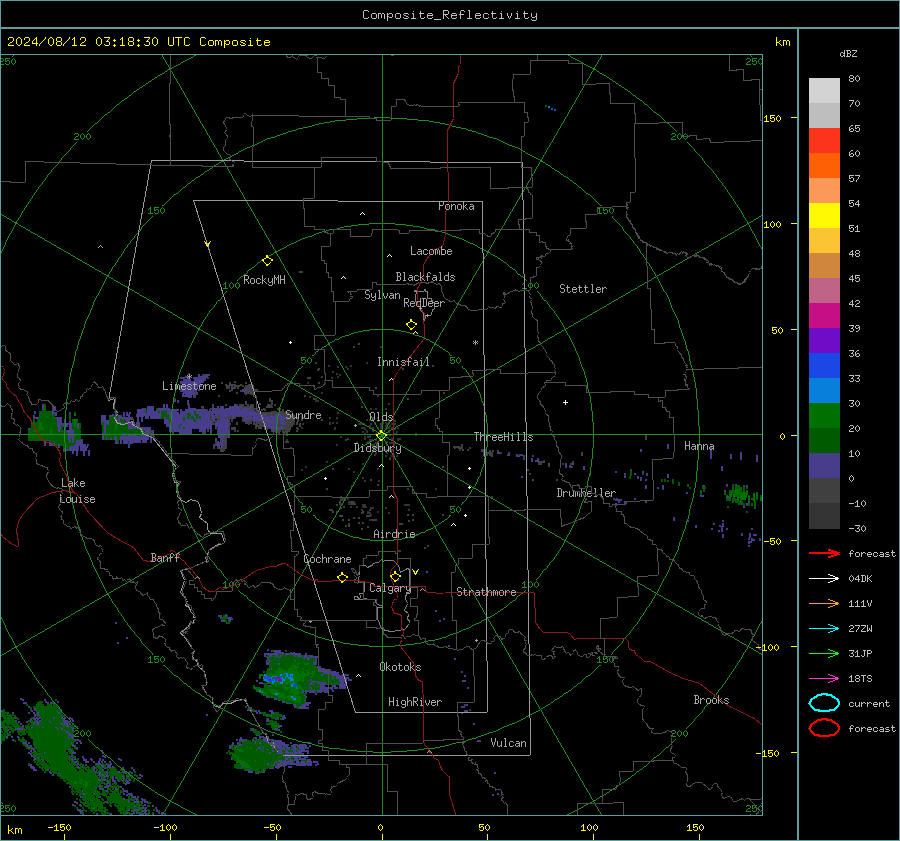Screen dimensions: 900x841
Task: Click the Brooks city label
Action: (x=711, y=700)
